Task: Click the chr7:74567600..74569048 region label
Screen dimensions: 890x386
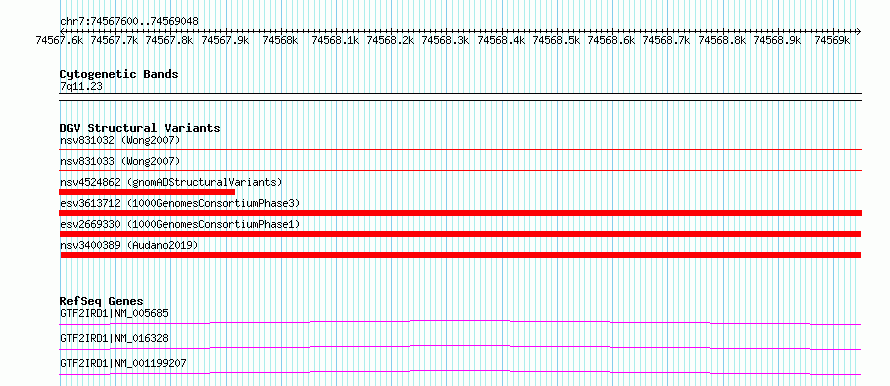Action: (x=129, y=22)
